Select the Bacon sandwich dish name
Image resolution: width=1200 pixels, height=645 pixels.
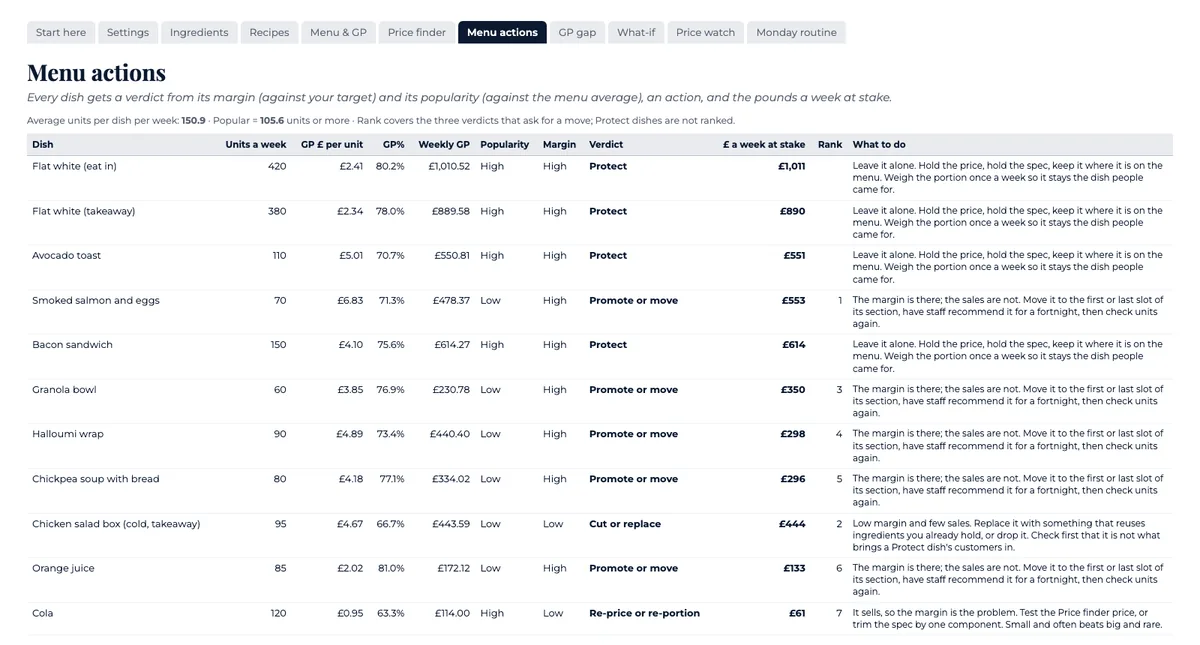pyautogui.click(x=72, y=344)
